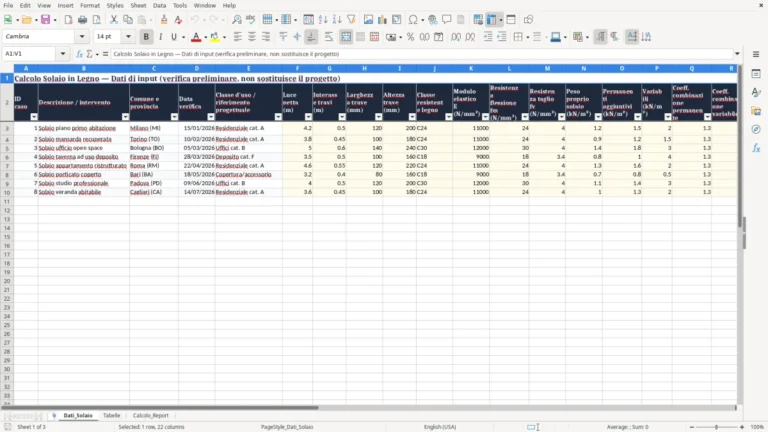Switch to the Calcolo_Report sheet tab
768x432 pixels.
(x=151, y=415)
